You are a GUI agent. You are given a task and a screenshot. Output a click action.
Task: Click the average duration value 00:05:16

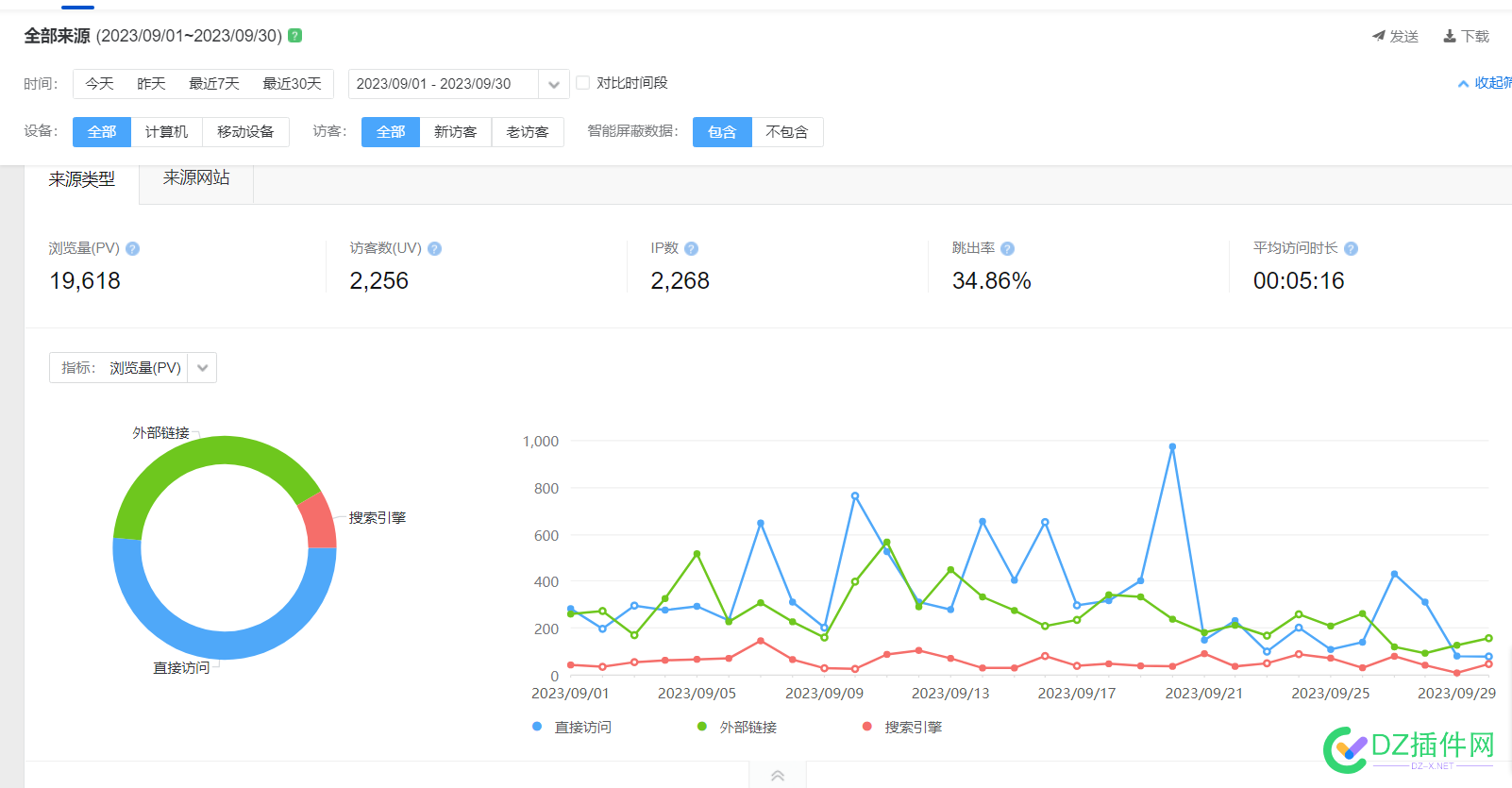[1299, 281]
